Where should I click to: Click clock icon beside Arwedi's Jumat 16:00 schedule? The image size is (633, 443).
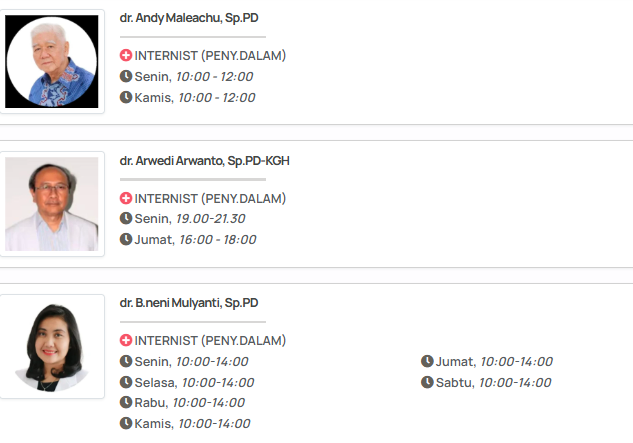coord(126,239)
